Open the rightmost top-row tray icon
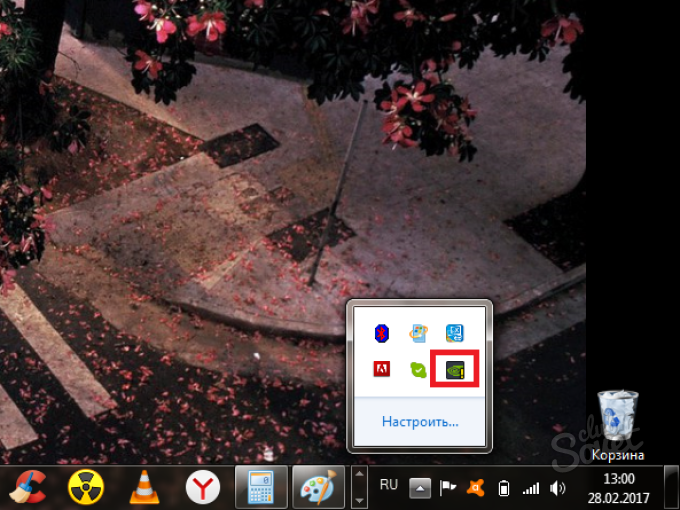 tap(455, 333)
